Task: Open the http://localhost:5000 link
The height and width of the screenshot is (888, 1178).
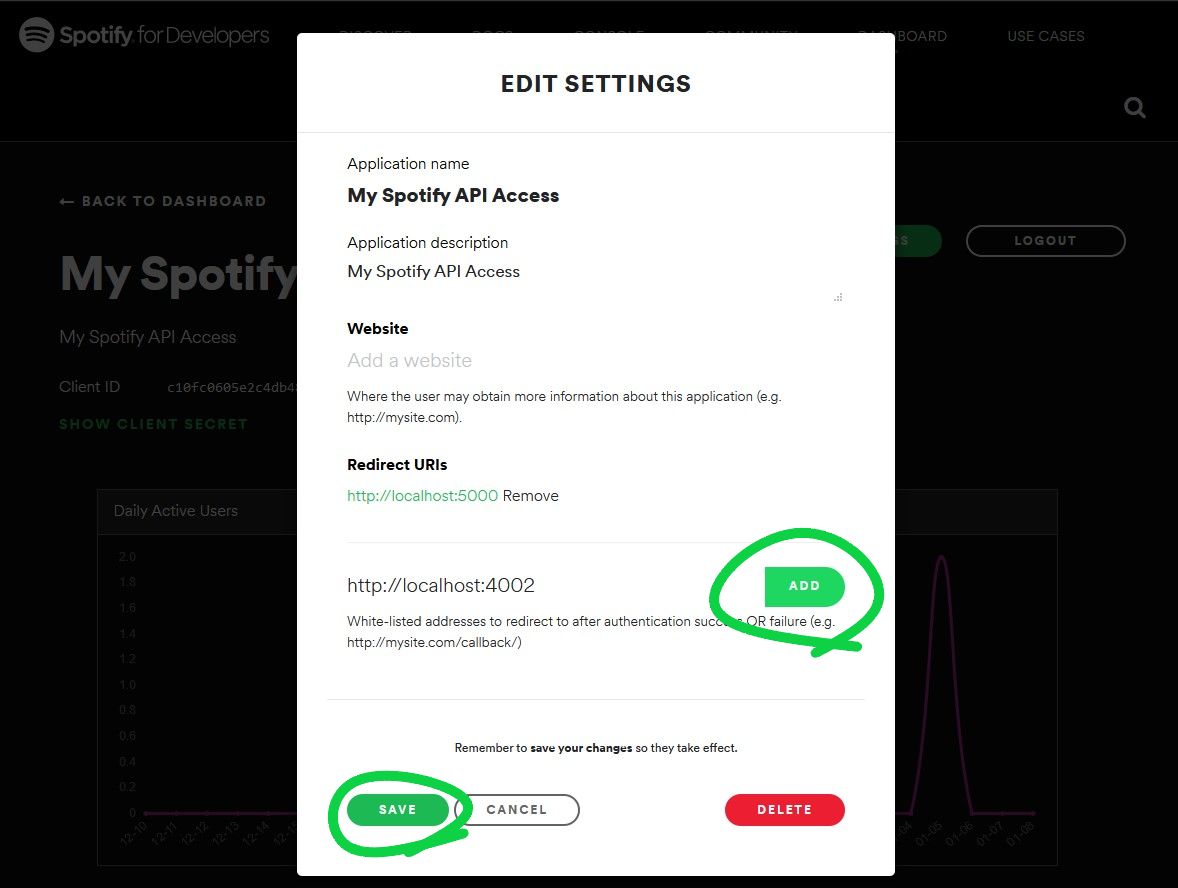Action: [422, 496]
